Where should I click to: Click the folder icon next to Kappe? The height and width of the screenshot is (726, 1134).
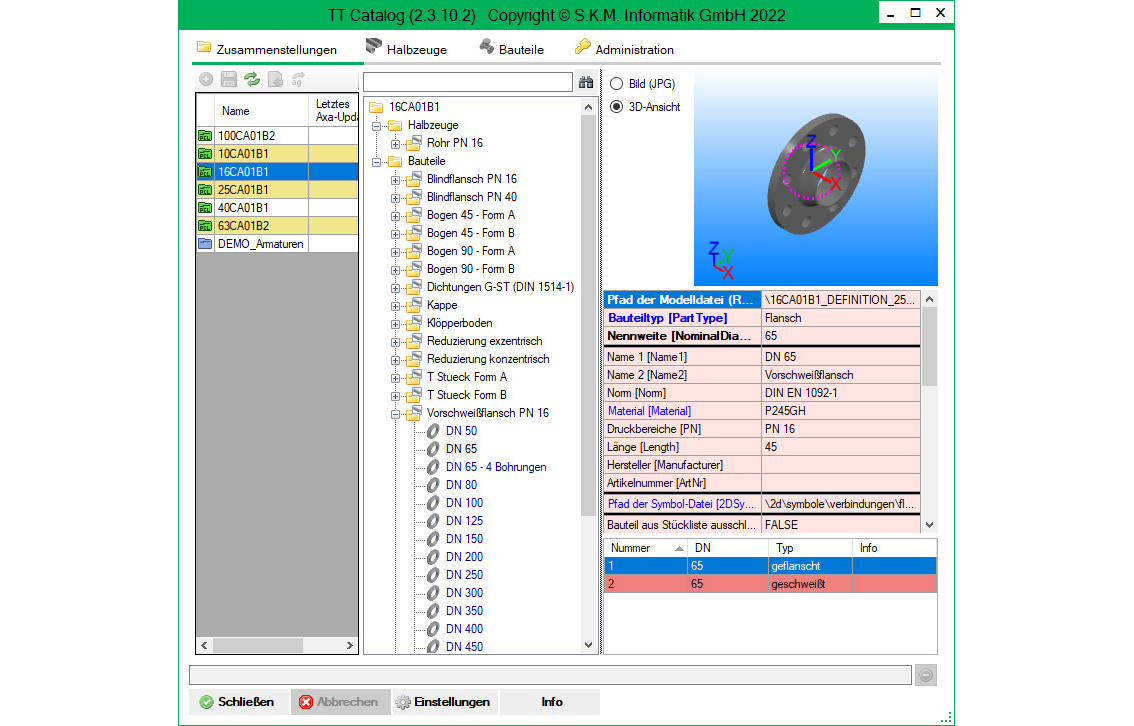click(x=414, y=305)
